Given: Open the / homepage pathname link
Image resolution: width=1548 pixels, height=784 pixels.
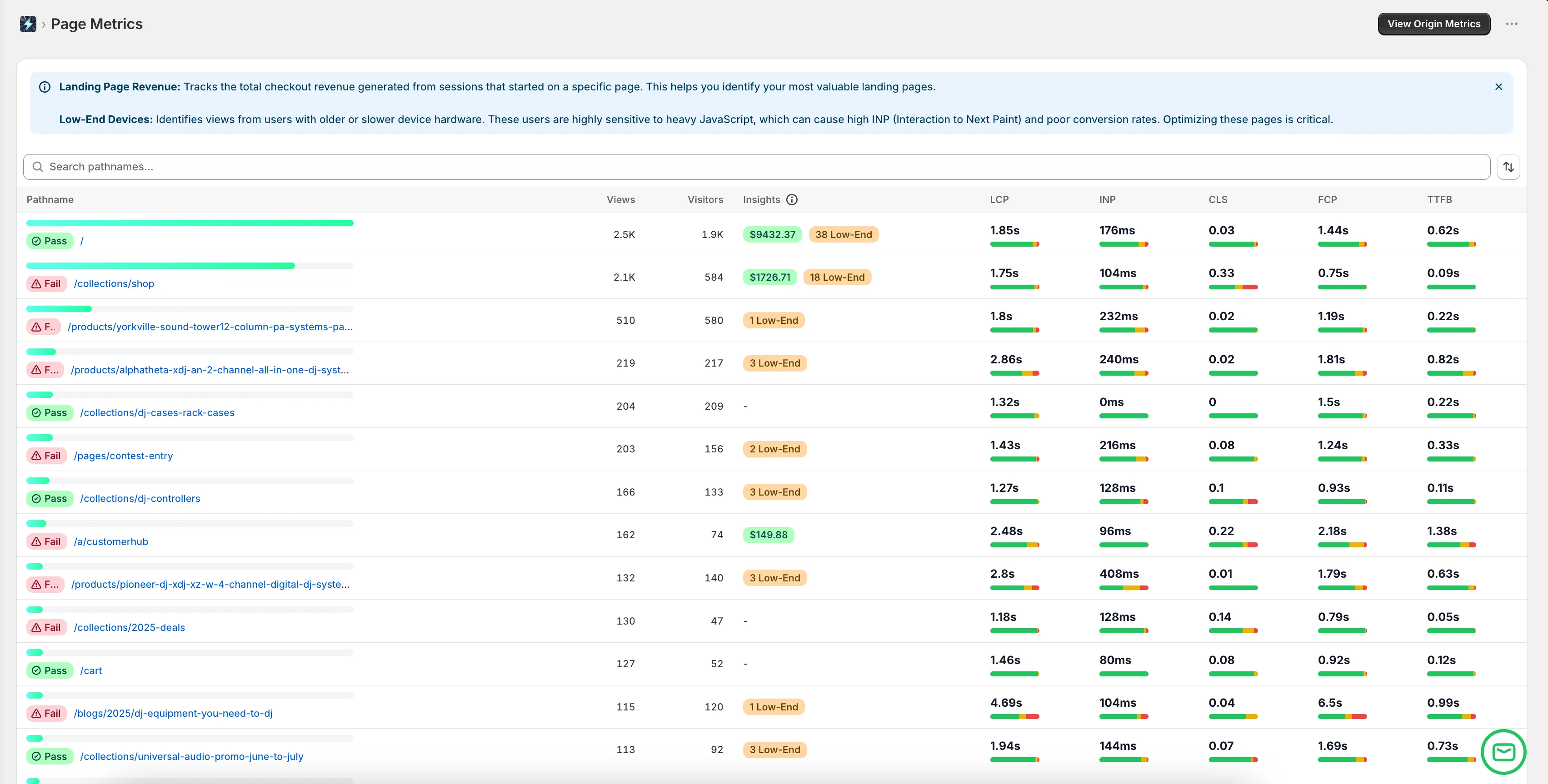Looking at the screenshot, I should click(x=82, y=241).
